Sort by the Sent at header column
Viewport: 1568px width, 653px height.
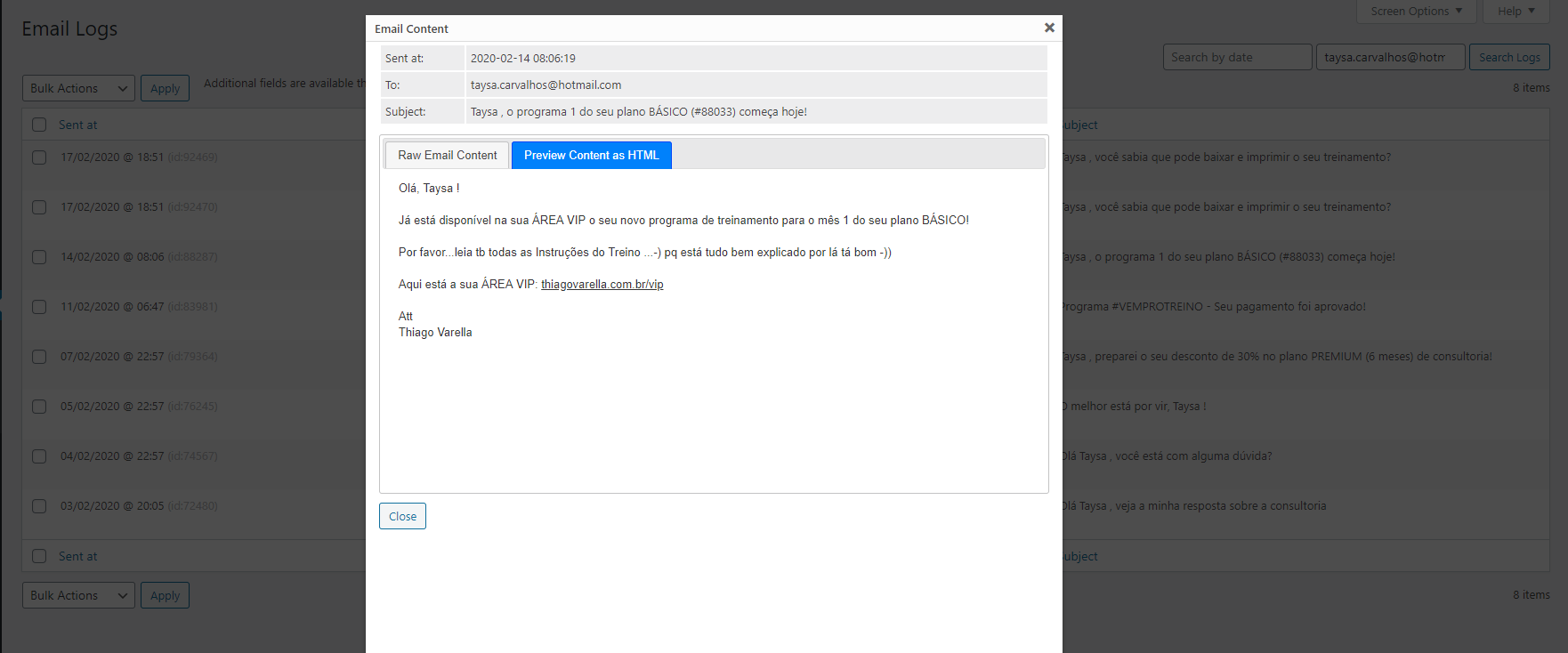point(78,125)
